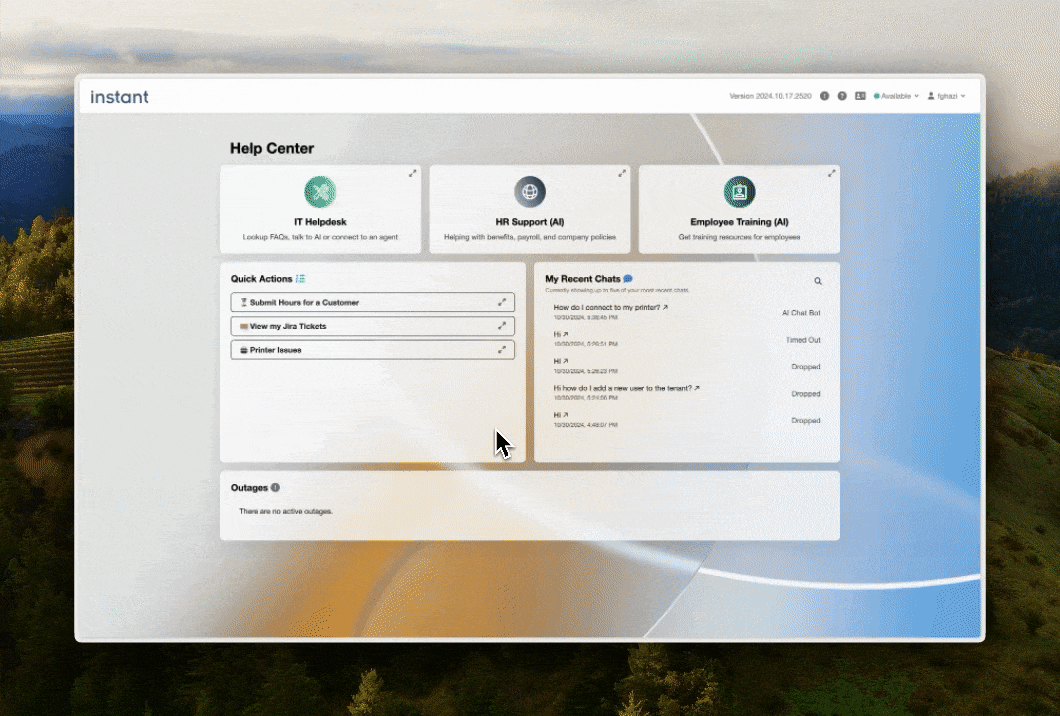Click the hourglass icon on Submit Hours
The width and height of the screenshot is (1060, 716).
243,302
